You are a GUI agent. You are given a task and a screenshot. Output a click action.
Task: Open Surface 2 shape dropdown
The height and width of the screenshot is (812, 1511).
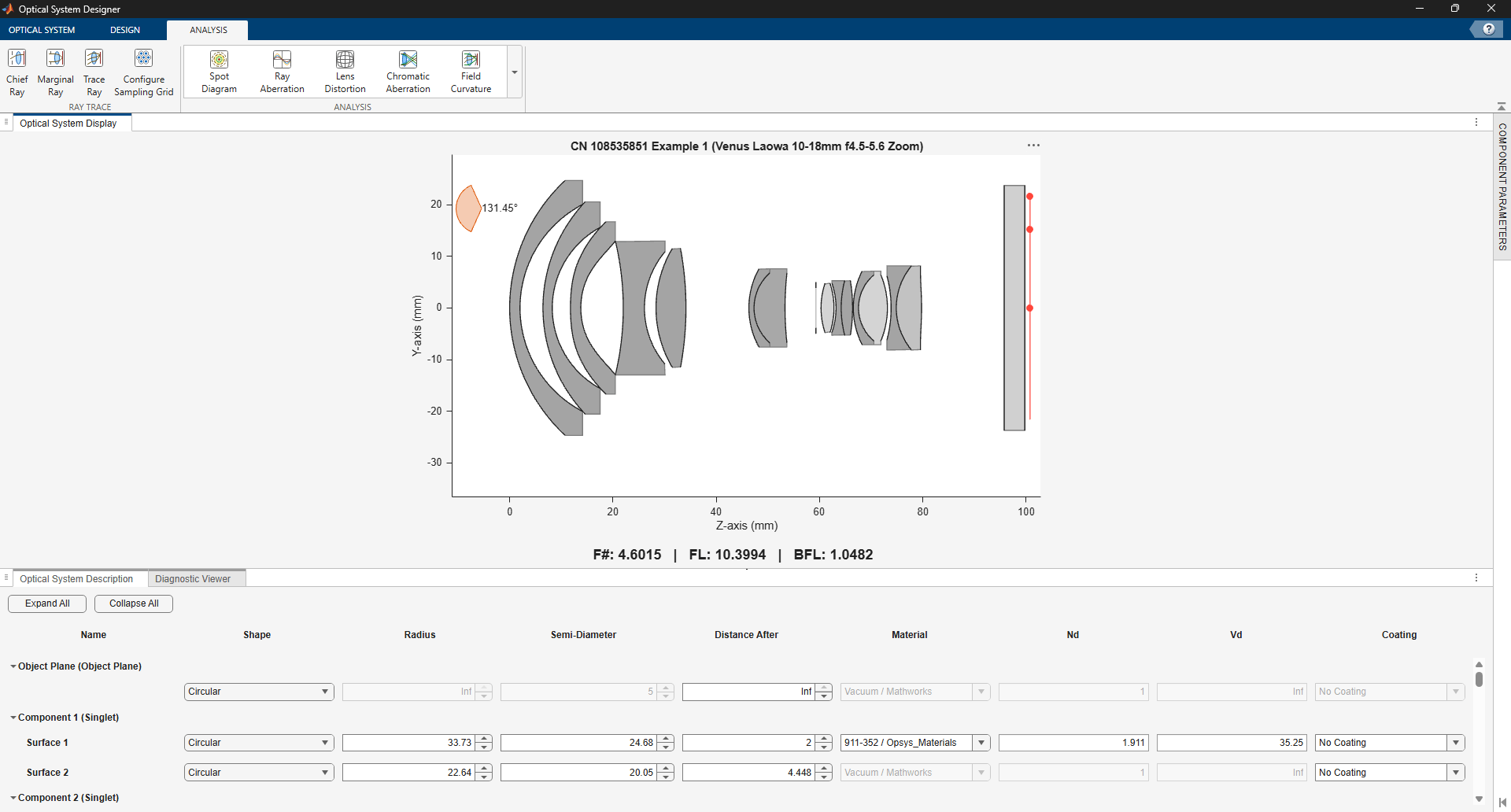(x=259, y=773)
